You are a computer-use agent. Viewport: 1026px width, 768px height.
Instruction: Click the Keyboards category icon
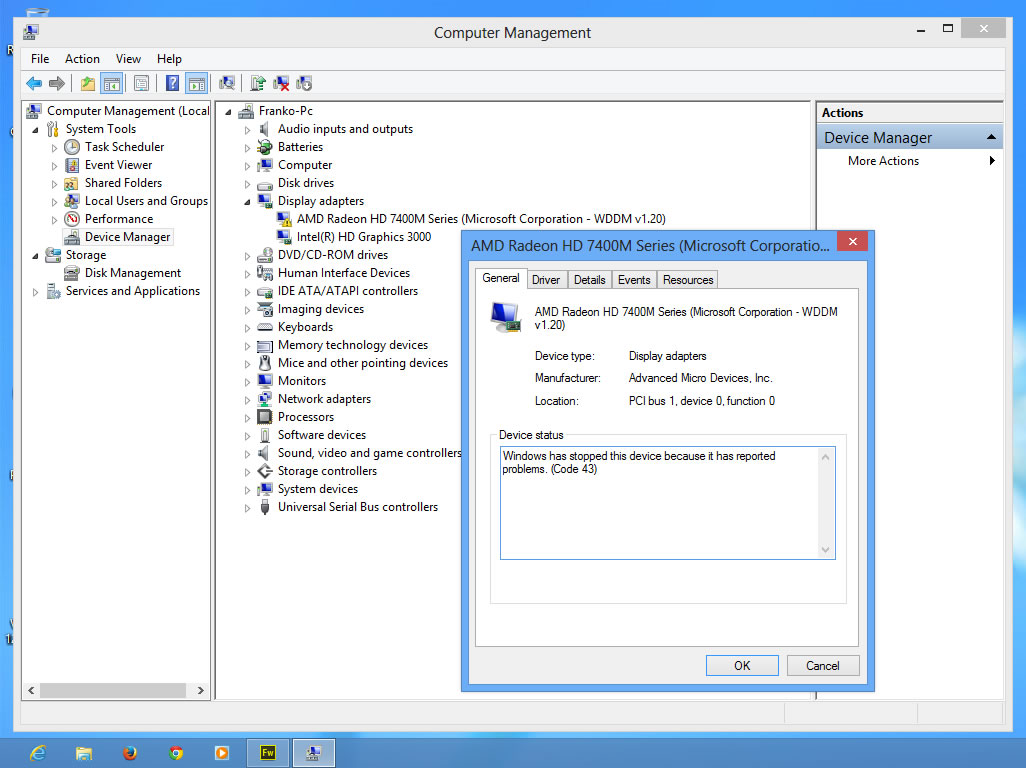coord(265,327)
